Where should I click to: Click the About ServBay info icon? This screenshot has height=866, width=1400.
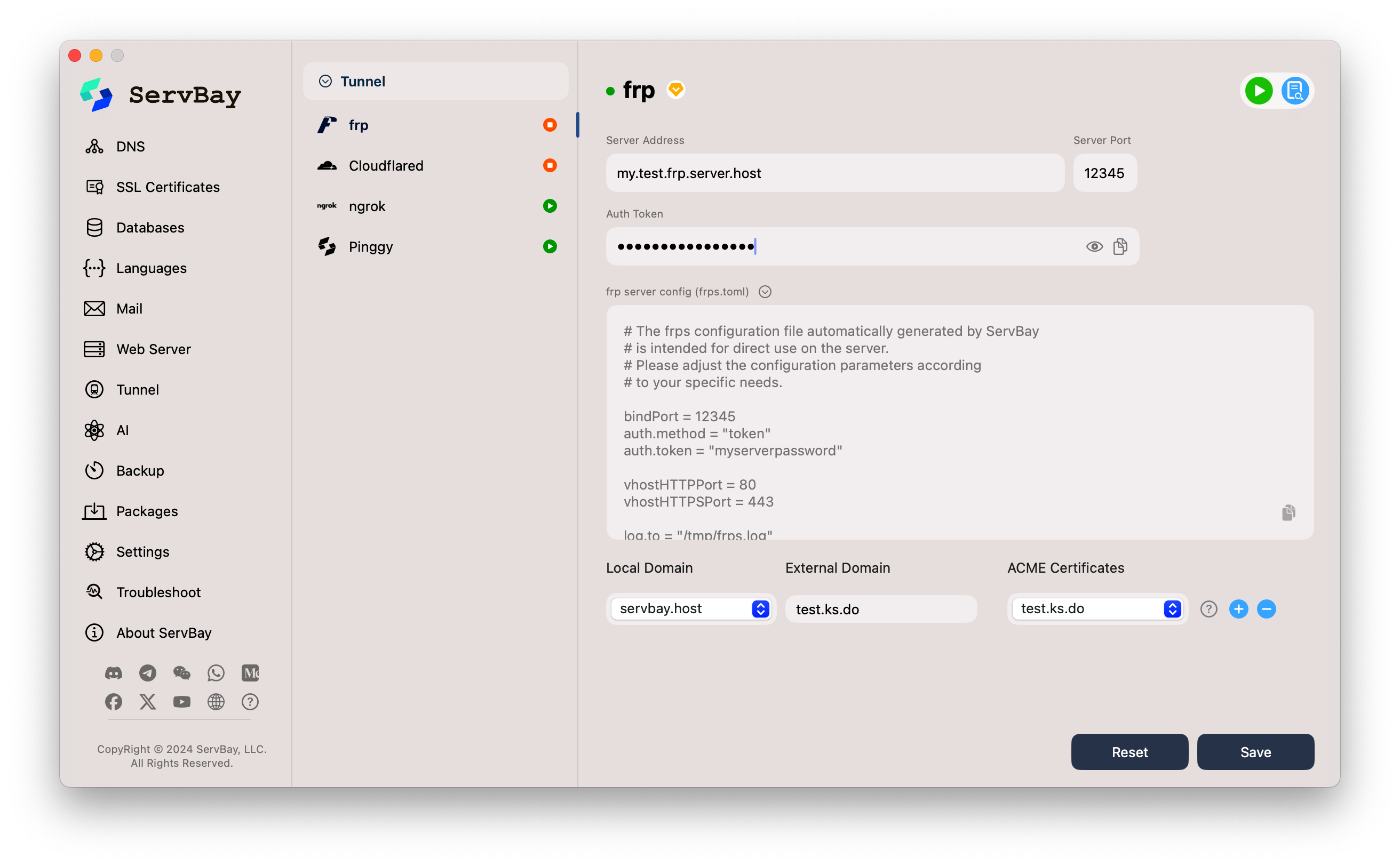(94, 633)
